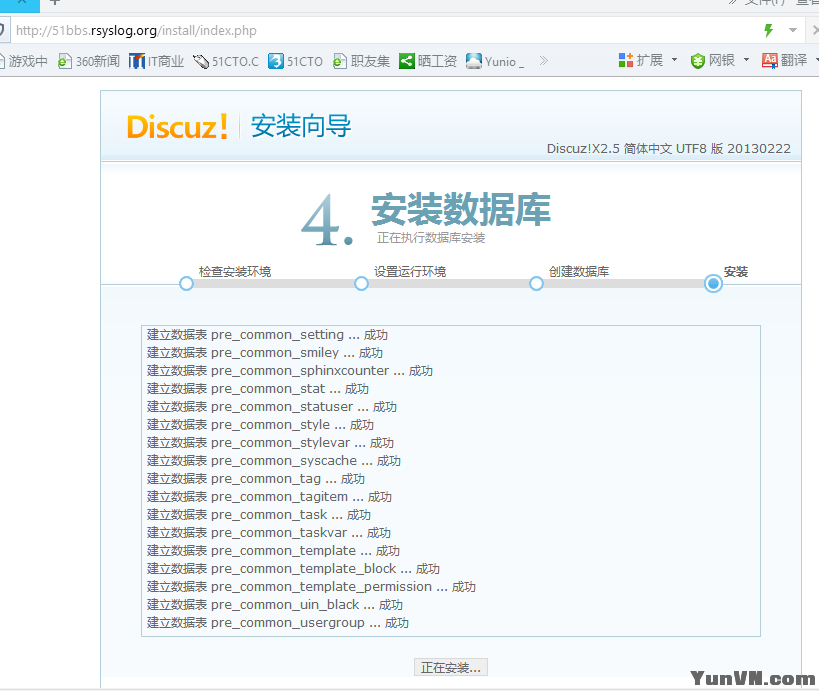Click the pre_common_taskvar log line
Screen dimensions: 819x691
coord(269,533)
